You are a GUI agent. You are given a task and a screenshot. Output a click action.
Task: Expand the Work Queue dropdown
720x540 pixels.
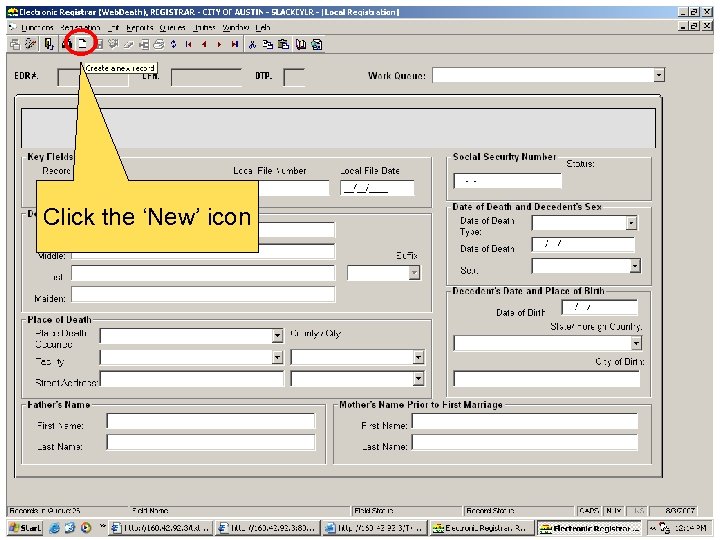[659, 75]
